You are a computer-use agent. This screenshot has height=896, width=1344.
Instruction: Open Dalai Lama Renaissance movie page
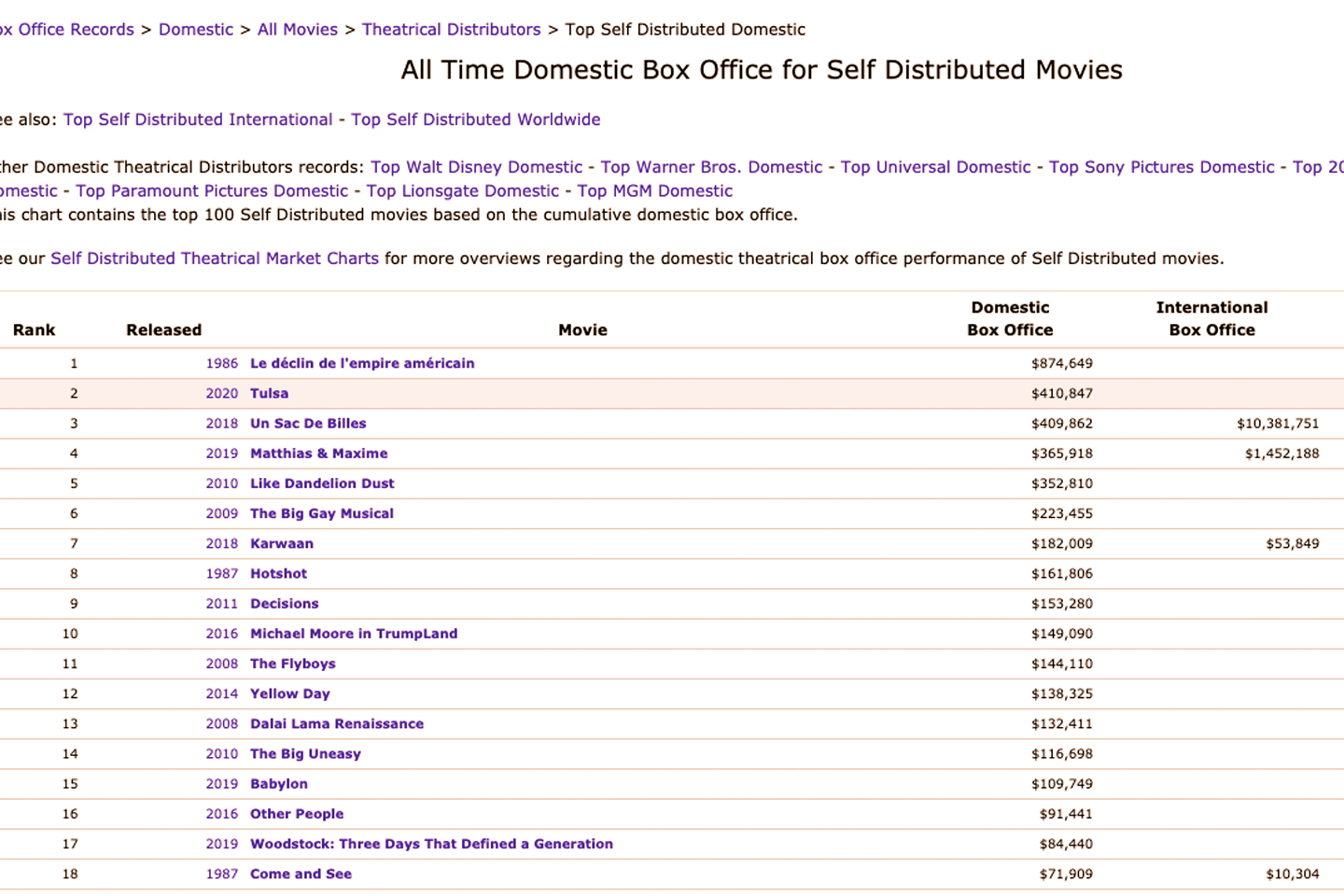[x=337, y=723]
